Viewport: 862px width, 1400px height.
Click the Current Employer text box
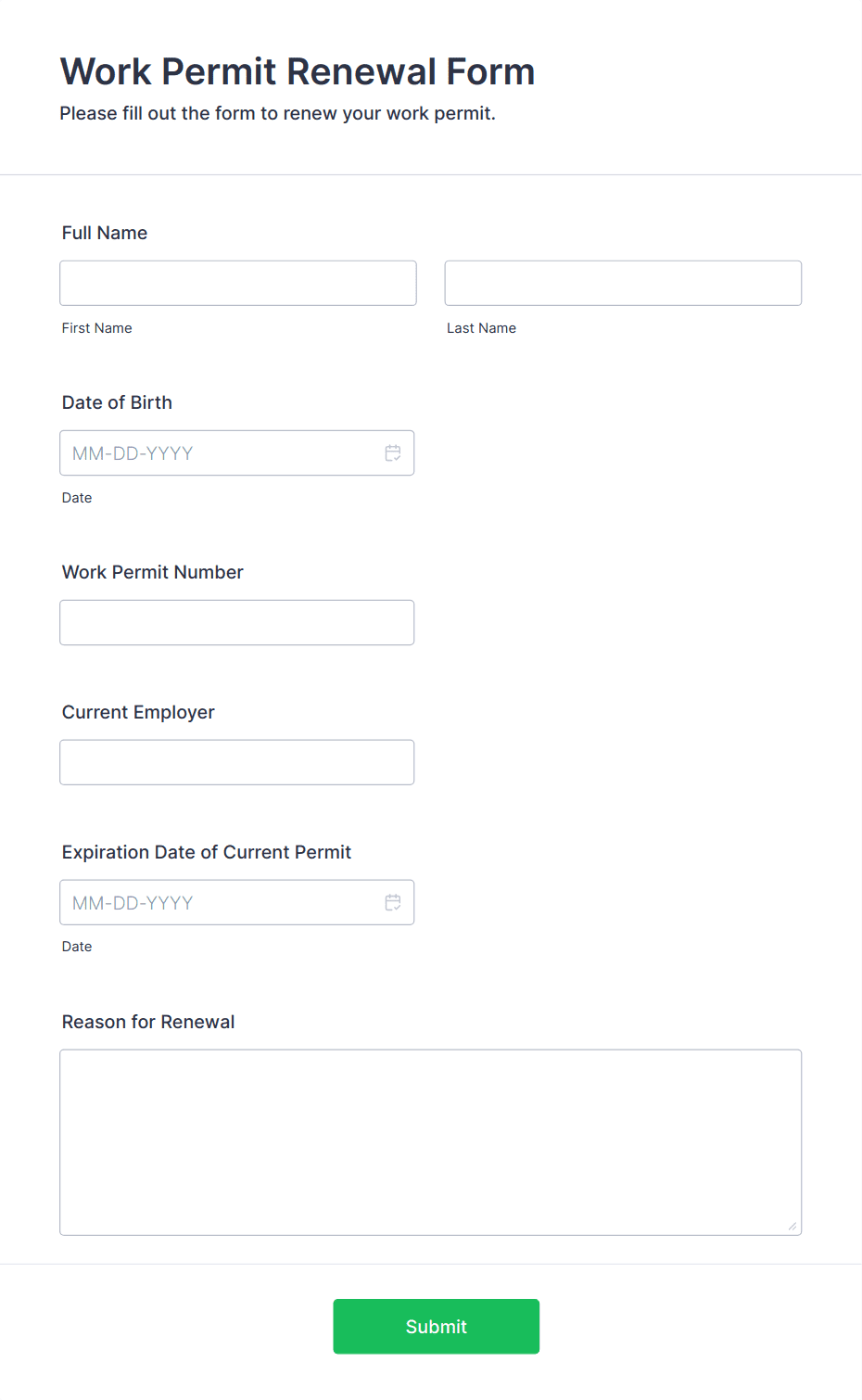click(237, 762)
